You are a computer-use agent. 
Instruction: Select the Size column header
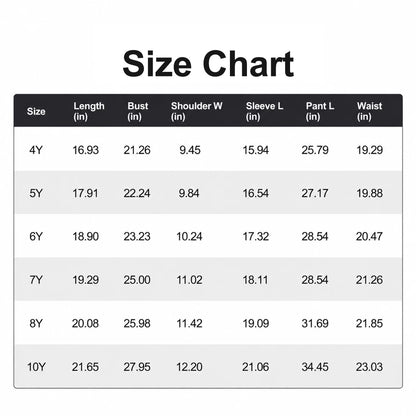pyautogui.click(x=36, y=111)
